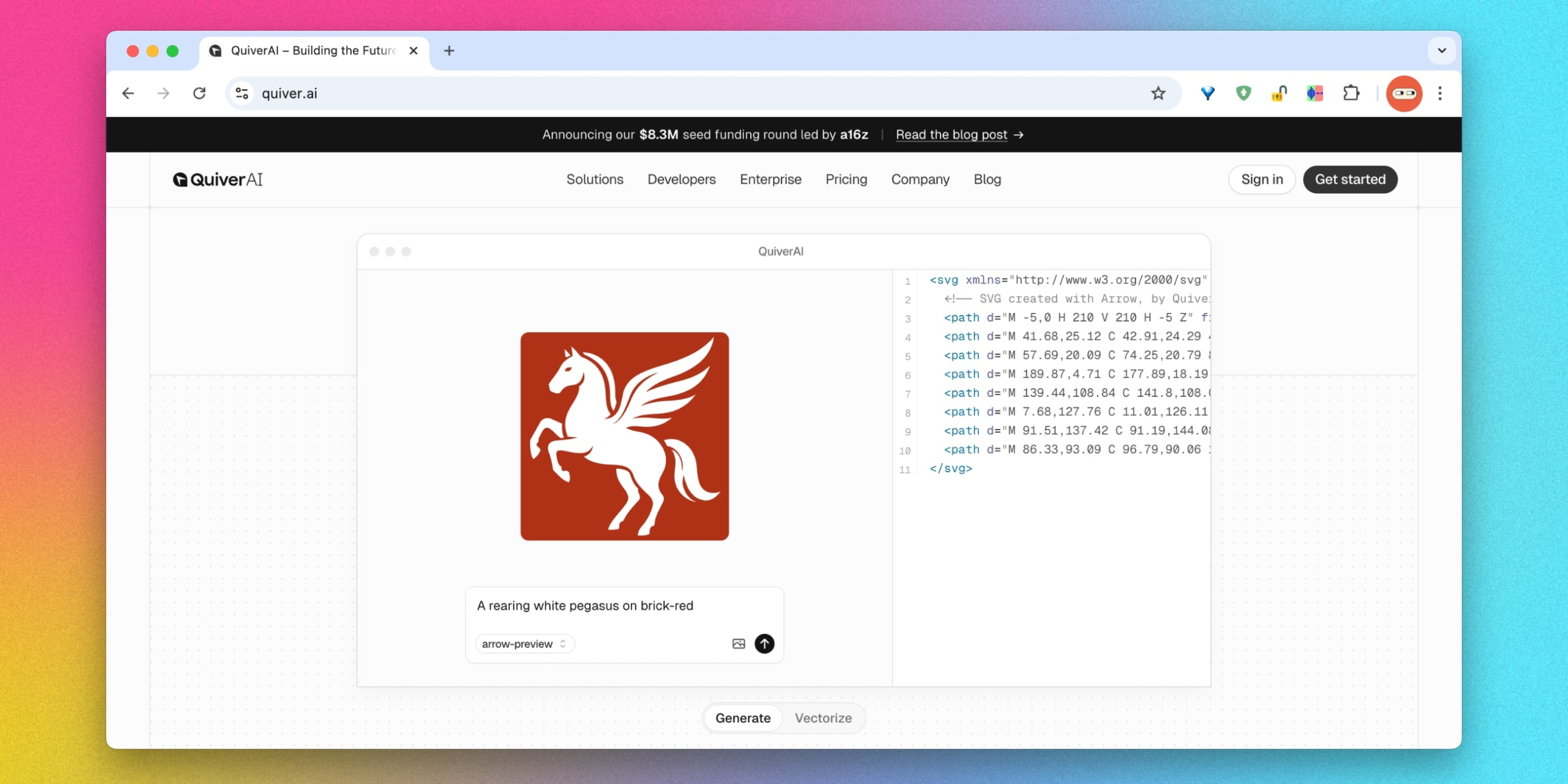
Task: Click the green shield extension icon
Action: (x=1243, y=94)
